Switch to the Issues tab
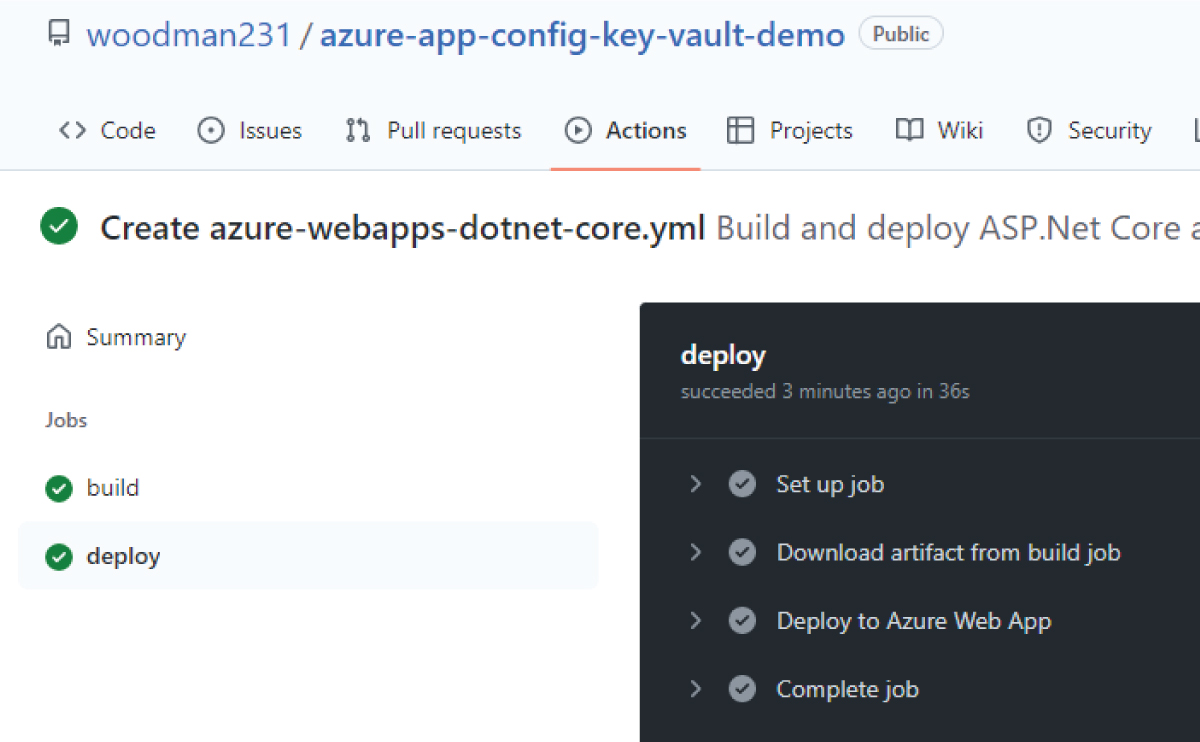This screenshot has width=1200, height=742. pyautogui.click(x=250, y=131)
